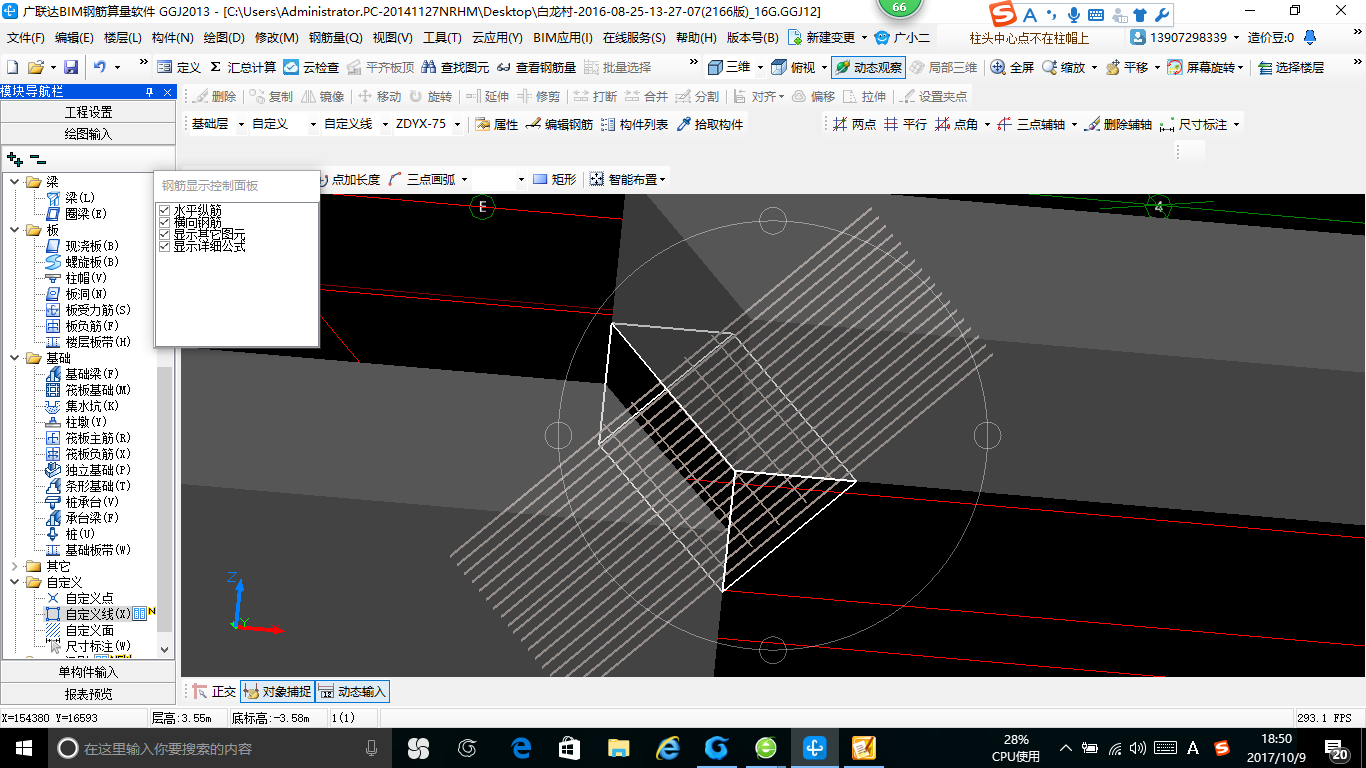Viewport: 1366px width, 768px height.
Task: Collapse the 梁 tree node
Action: 14,182
